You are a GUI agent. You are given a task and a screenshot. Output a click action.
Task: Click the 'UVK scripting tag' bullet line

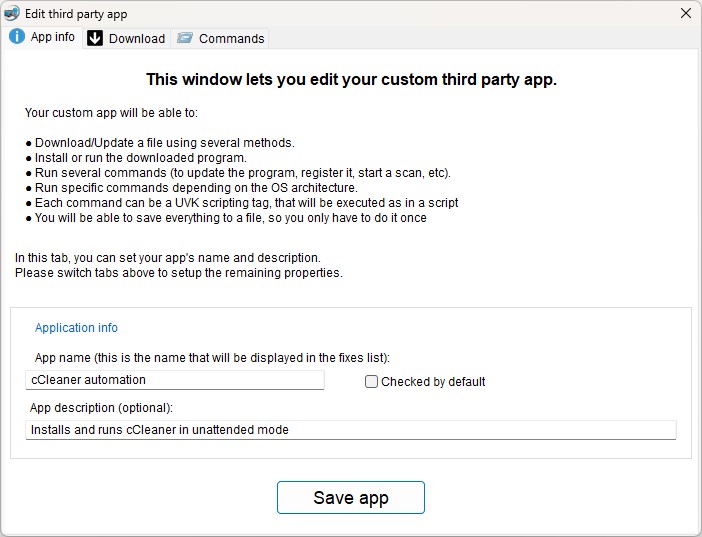pos(242,203)
